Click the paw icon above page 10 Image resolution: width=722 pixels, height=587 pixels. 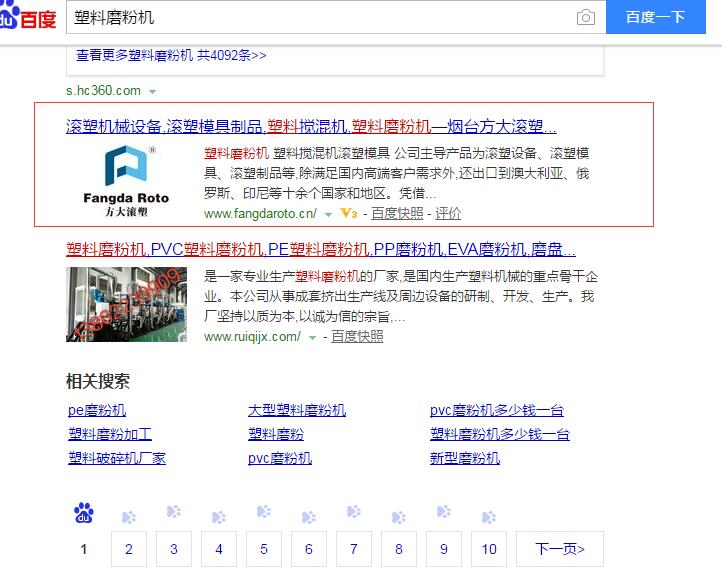[x=488, y=517]
